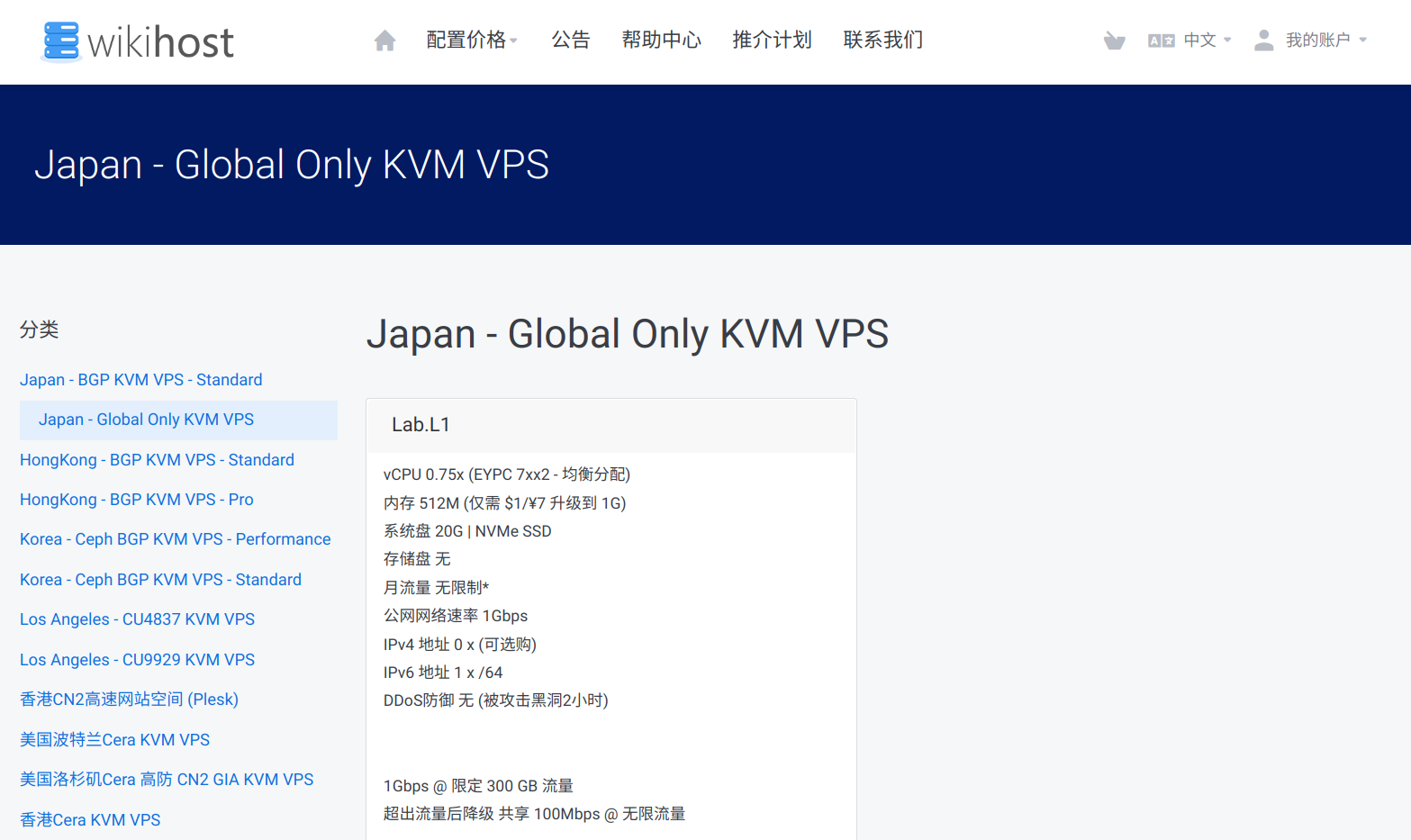Open Korea - Ceph BGP KVM VPS - Standard
1411x840 pixels.
(160, 580)
